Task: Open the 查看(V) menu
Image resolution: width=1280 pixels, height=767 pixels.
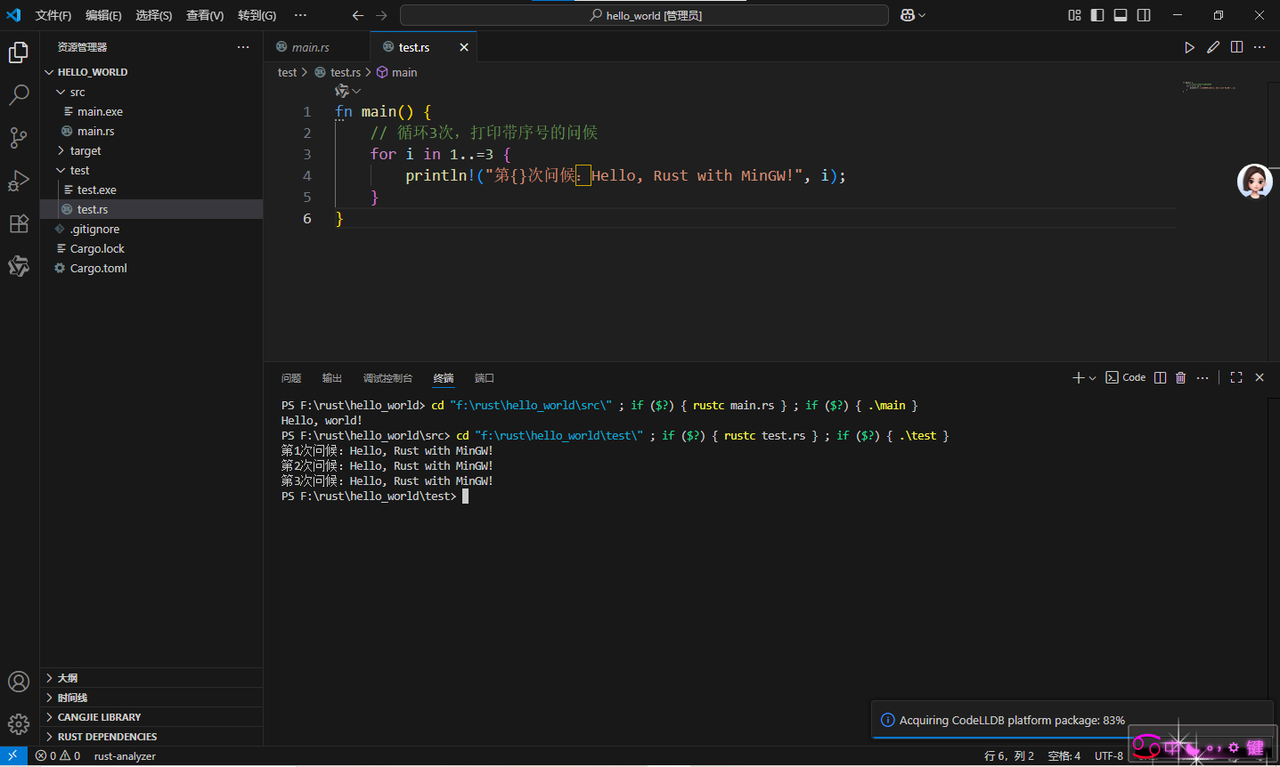Action: click(x=205, y=15)
